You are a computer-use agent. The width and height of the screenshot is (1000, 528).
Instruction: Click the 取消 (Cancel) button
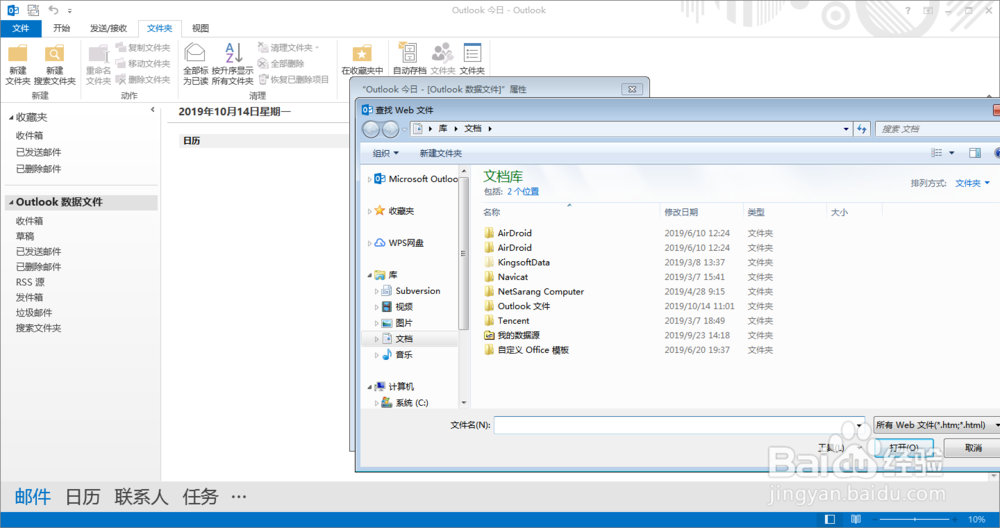coord(973,448)
